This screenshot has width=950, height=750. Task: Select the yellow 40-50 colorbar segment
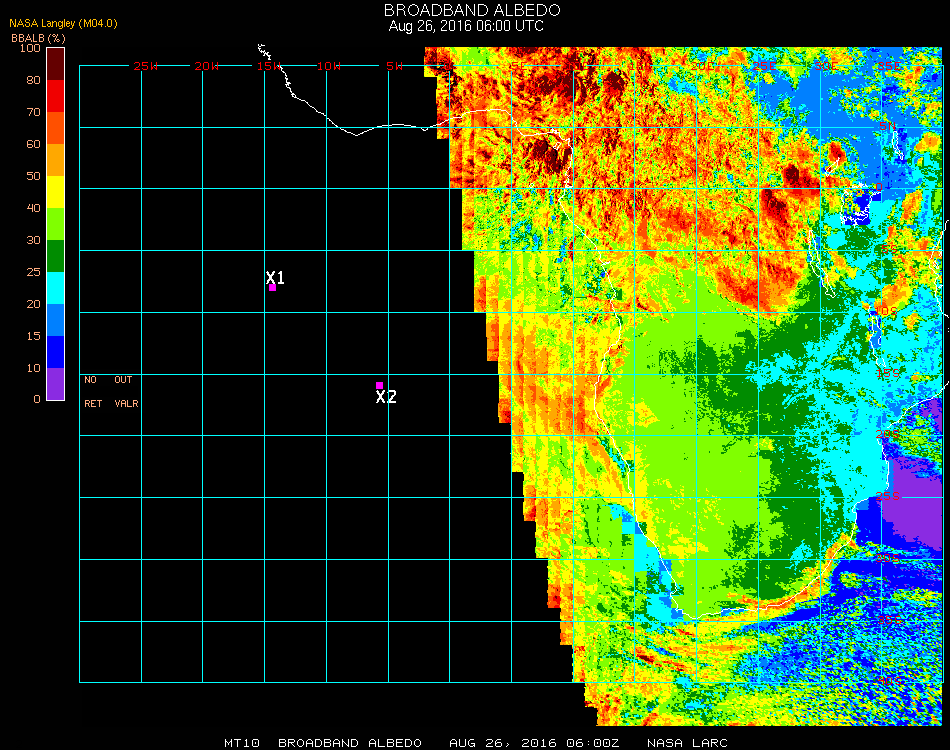click(56, 192)
